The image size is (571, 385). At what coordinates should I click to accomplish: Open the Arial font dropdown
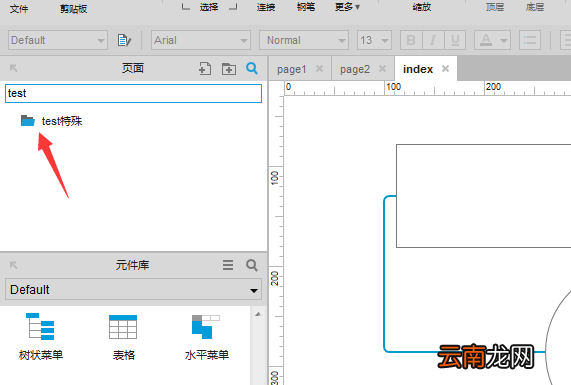pos(201,40)
